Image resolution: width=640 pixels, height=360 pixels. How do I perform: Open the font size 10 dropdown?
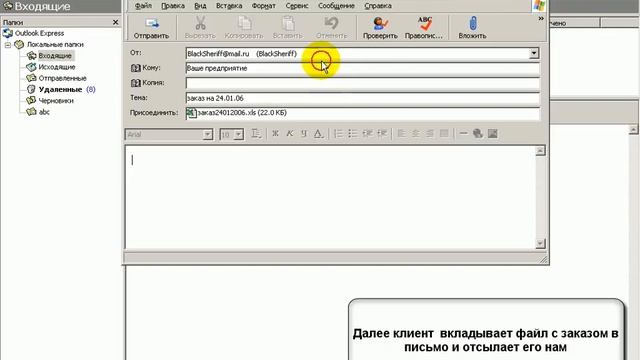point(238,134)
